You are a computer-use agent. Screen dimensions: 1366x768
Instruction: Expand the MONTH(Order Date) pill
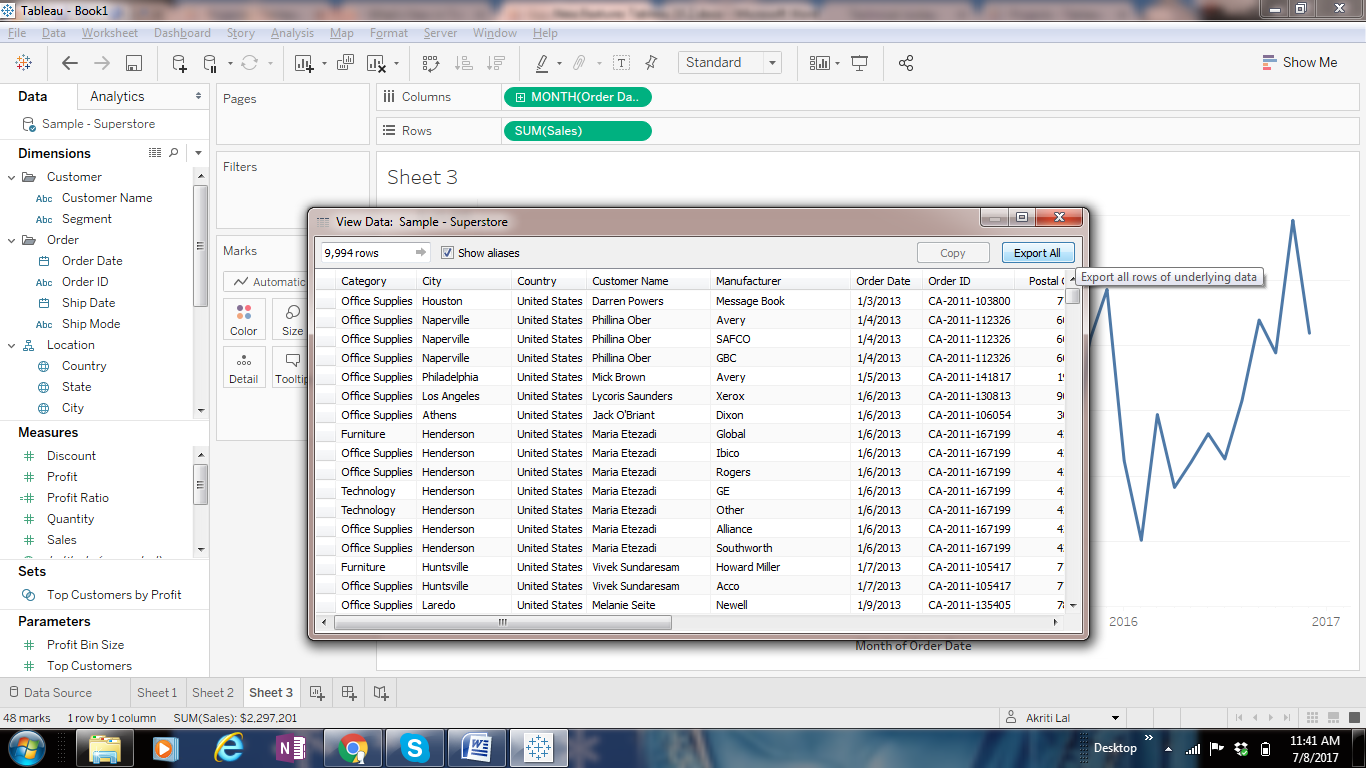520,97
